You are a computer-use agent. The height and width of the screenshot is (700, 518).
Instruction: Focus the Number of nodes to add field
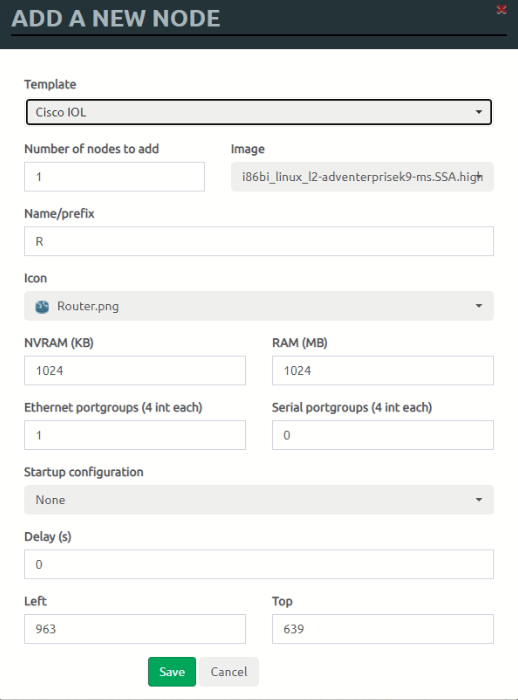114,177
